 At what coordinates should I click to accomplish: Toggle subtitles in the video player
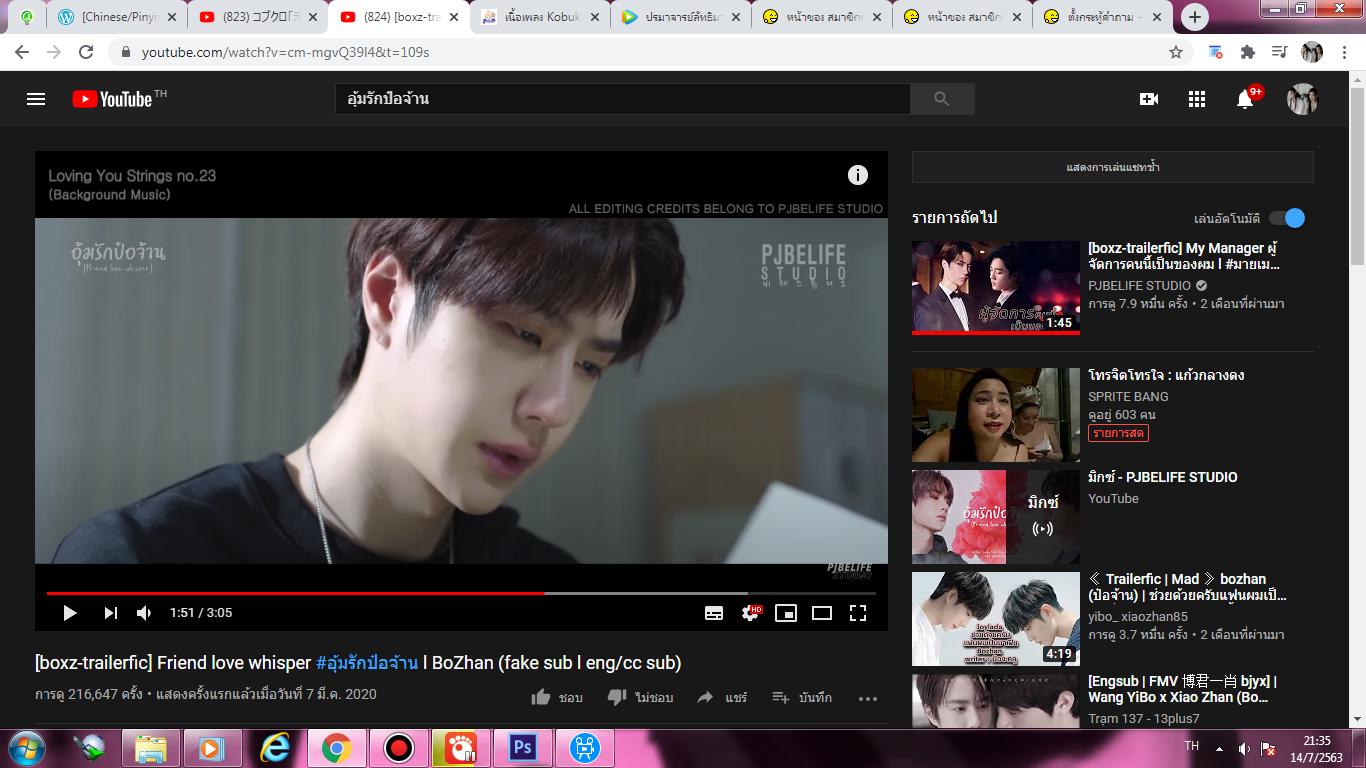coord(714,613)
